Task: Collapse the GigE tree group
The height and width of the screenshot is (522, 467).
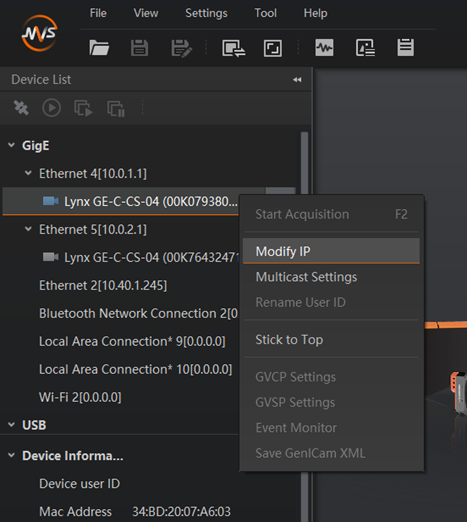Action: coord(11,145)
